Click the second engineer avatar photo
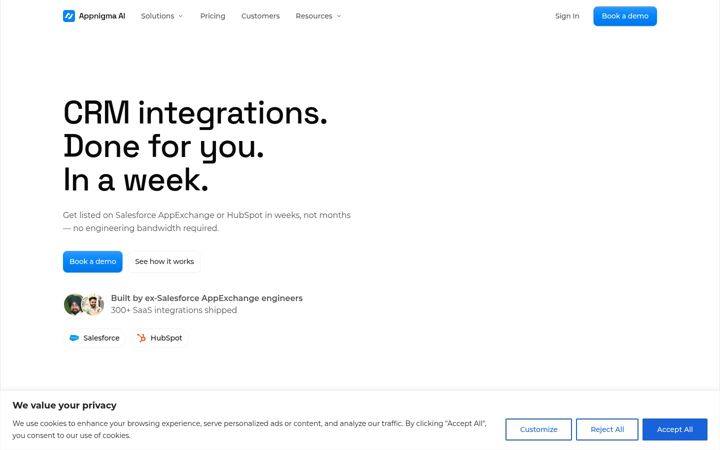Image resolution: width=720 pixels, height=450 pixels. pyautogui.click(x=94, y=304)
